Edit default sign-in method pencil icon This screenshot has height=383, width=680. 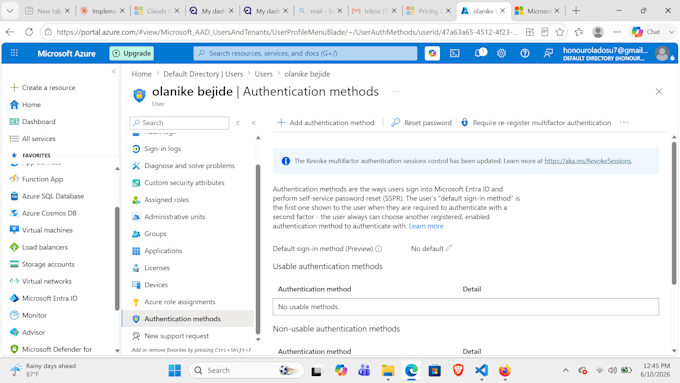tap(448, 248)
